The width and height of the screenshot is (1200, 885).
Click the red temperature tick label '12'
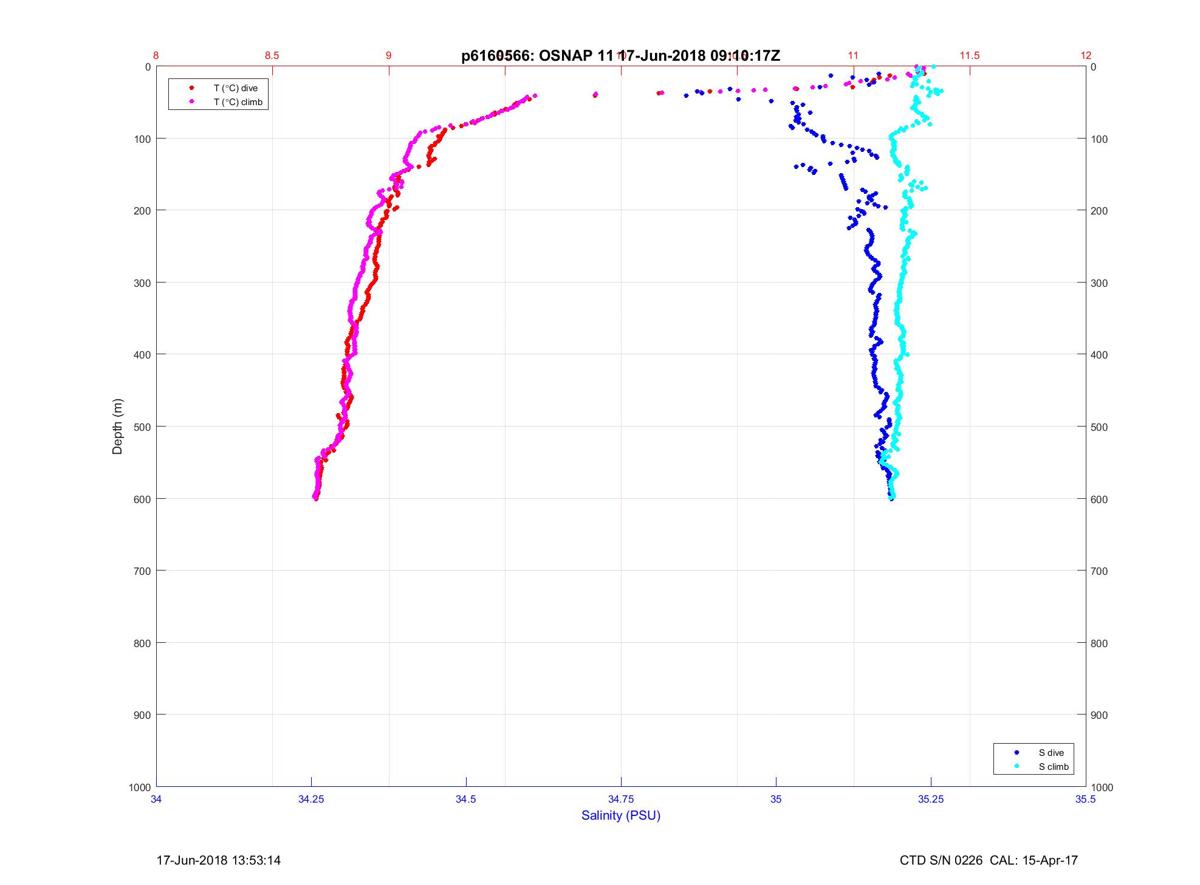(x=1086, y=56)
